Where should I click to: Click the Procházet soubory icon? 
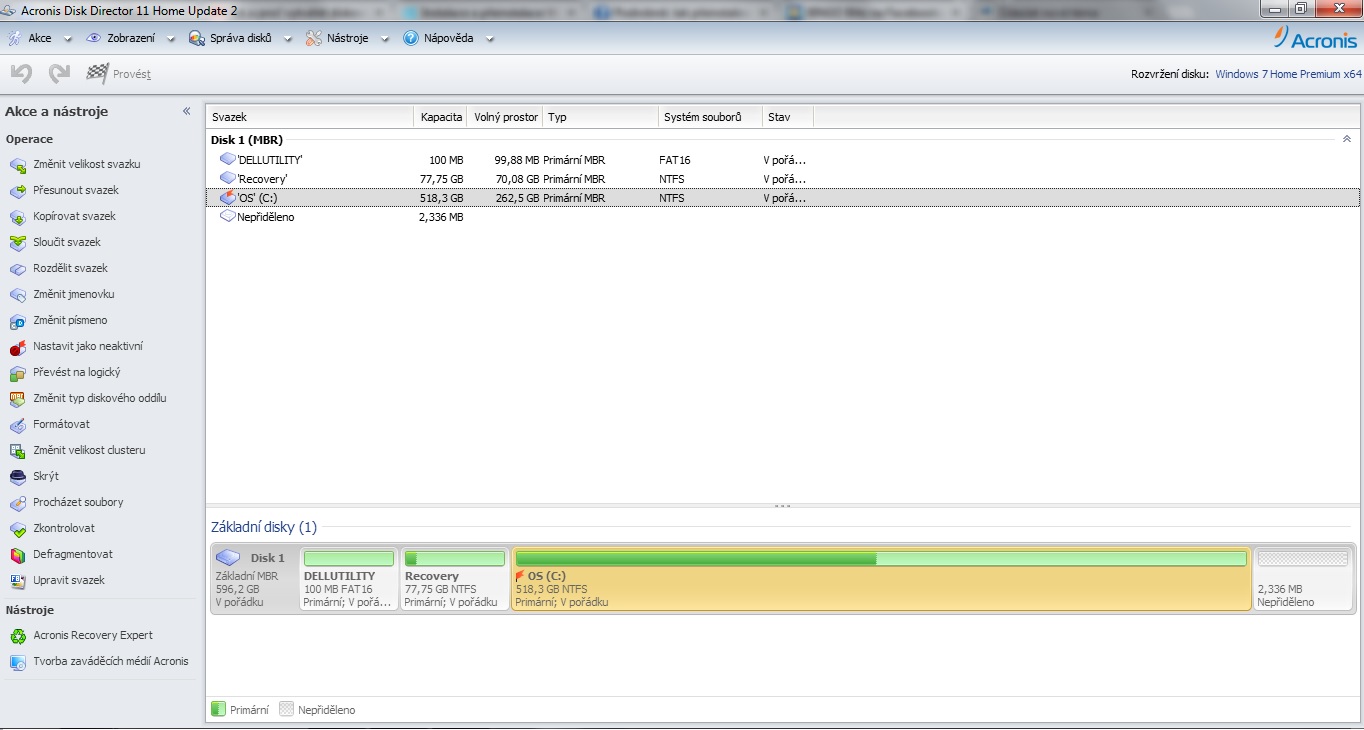coord(17,503)
